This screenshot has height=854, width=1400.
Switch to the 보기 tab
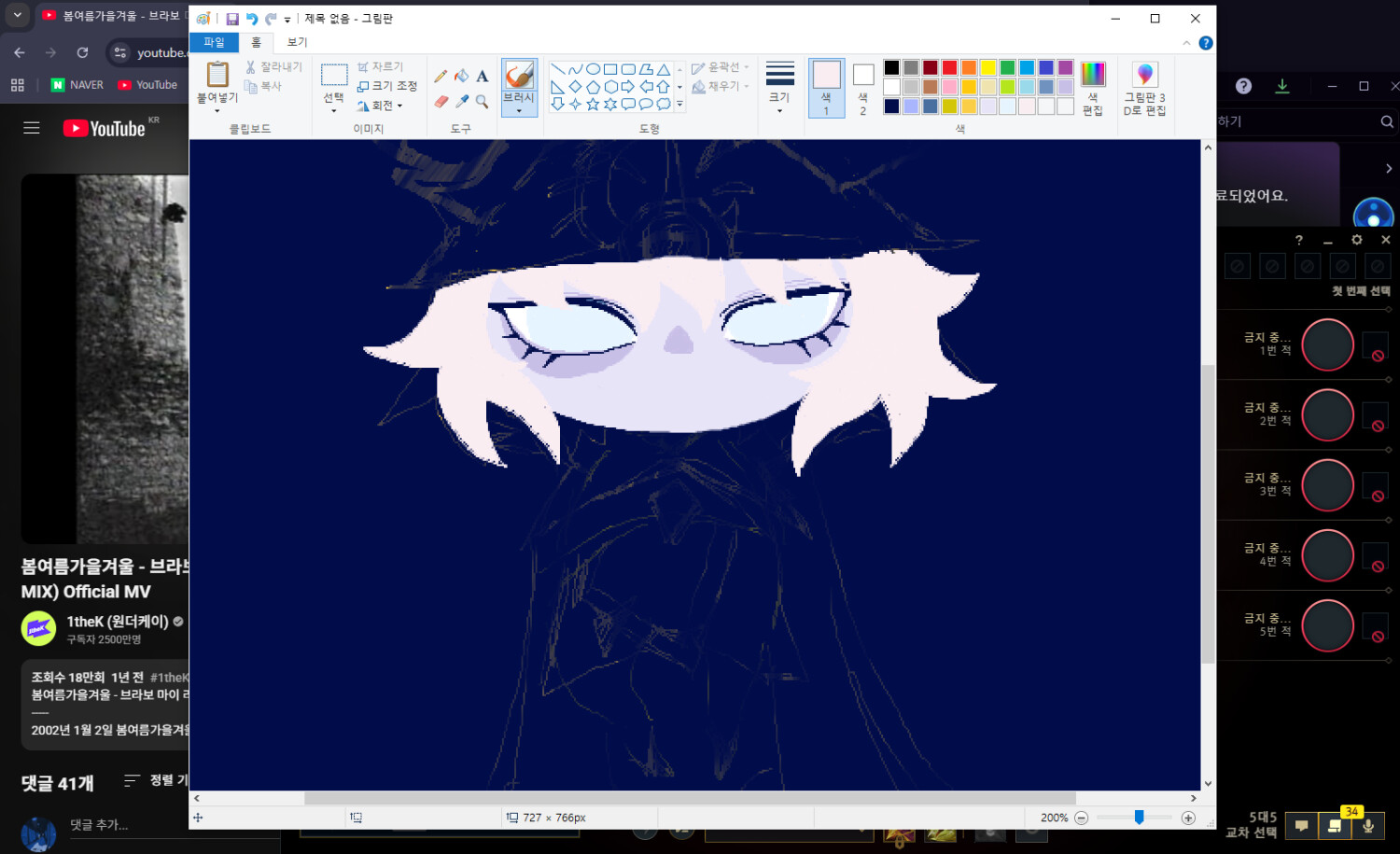click(296, 42)
